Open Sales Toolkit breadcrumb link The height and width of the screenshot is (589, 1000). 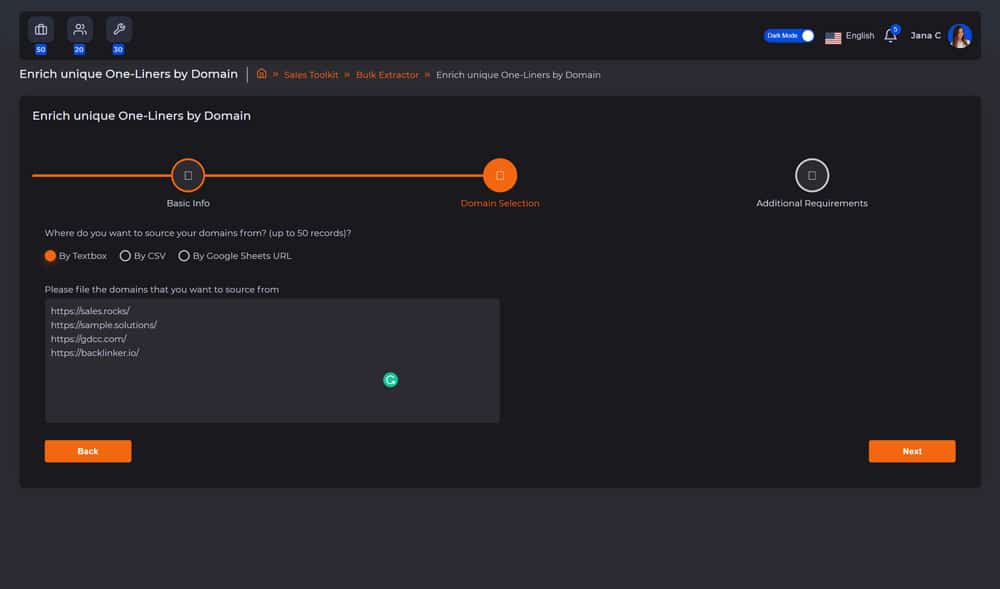point(309,75)
